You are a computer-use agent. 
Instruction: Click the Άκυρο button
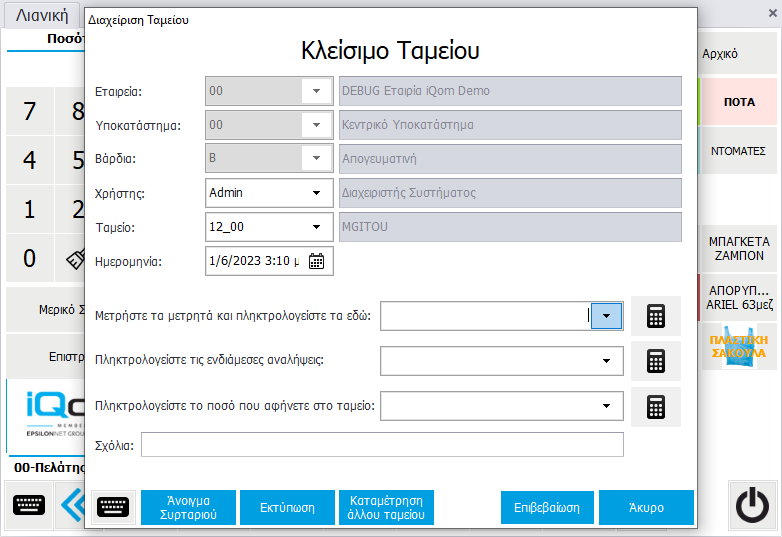(x=646, y=508)
